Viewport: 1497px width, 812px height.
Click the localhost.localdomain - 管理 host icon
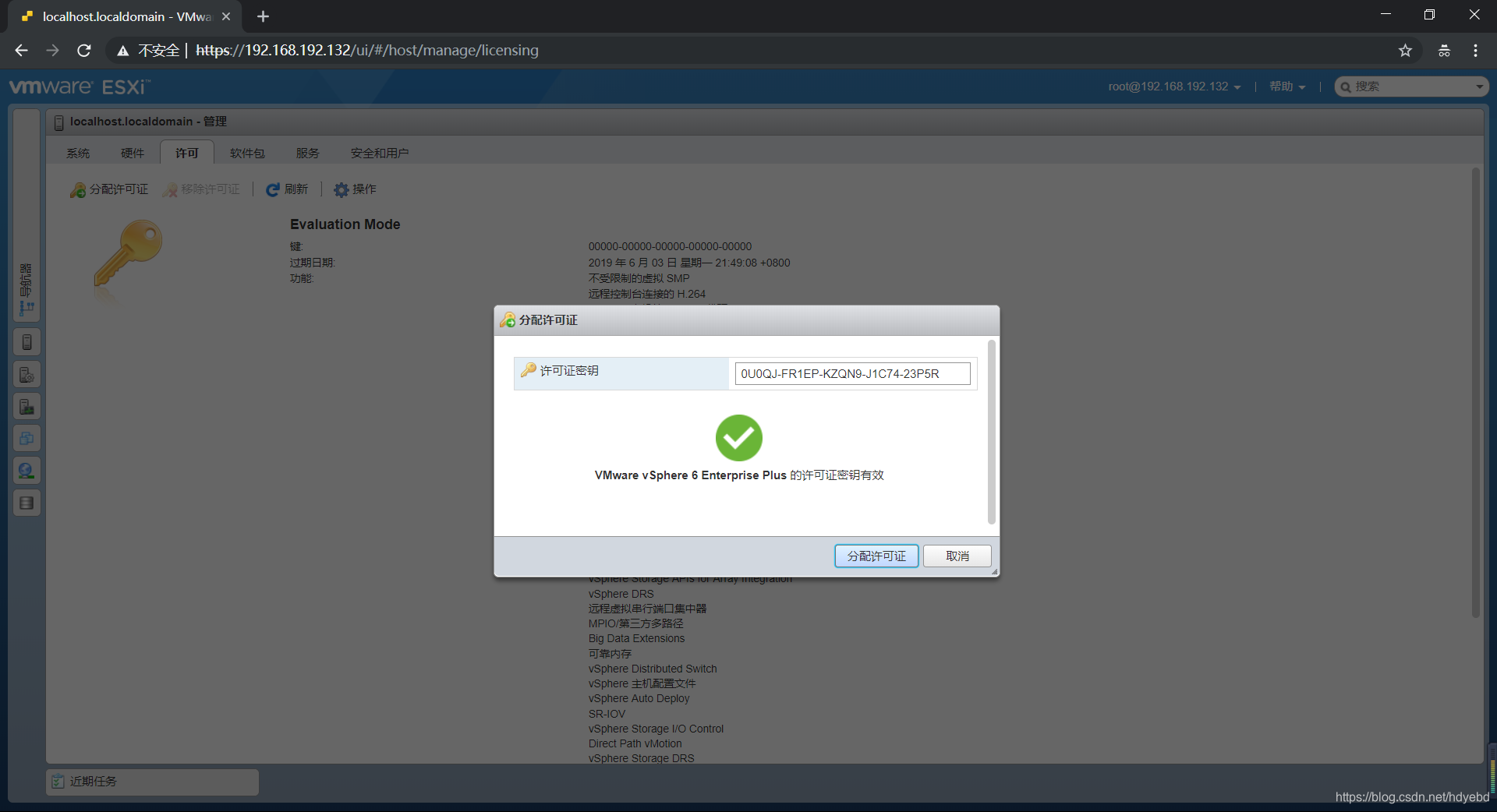tap(58, 122)
